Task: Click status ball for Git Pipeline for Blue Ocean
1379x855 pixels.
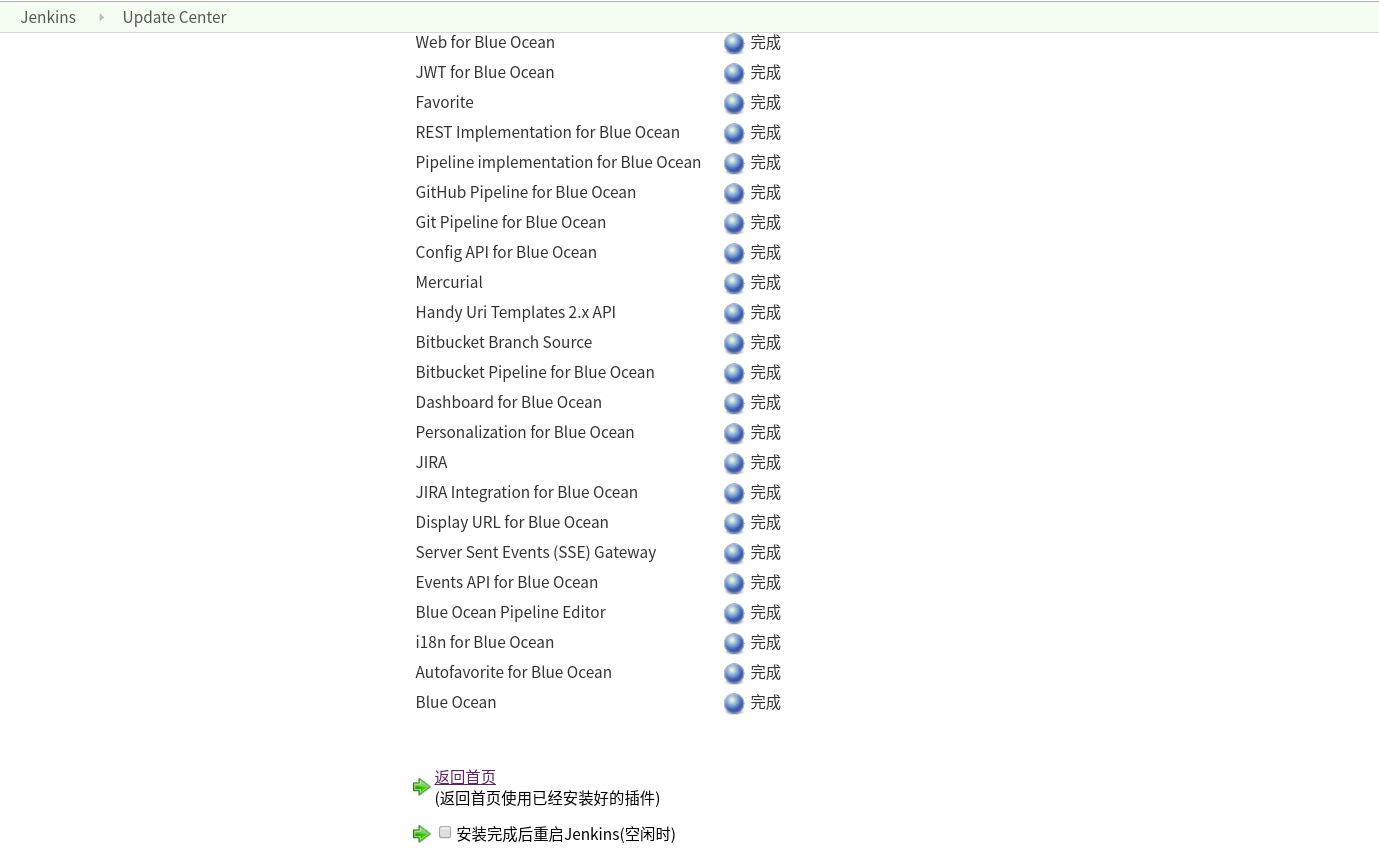Action: (734, 223)
